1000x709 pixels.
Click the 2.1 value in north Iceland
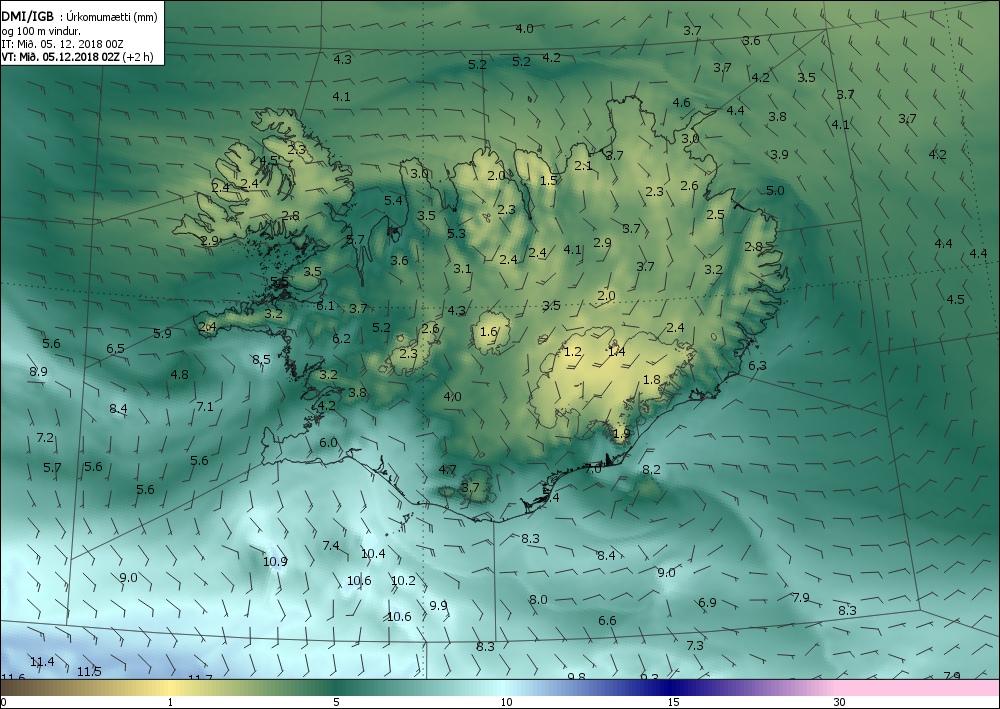pos(584,166)
